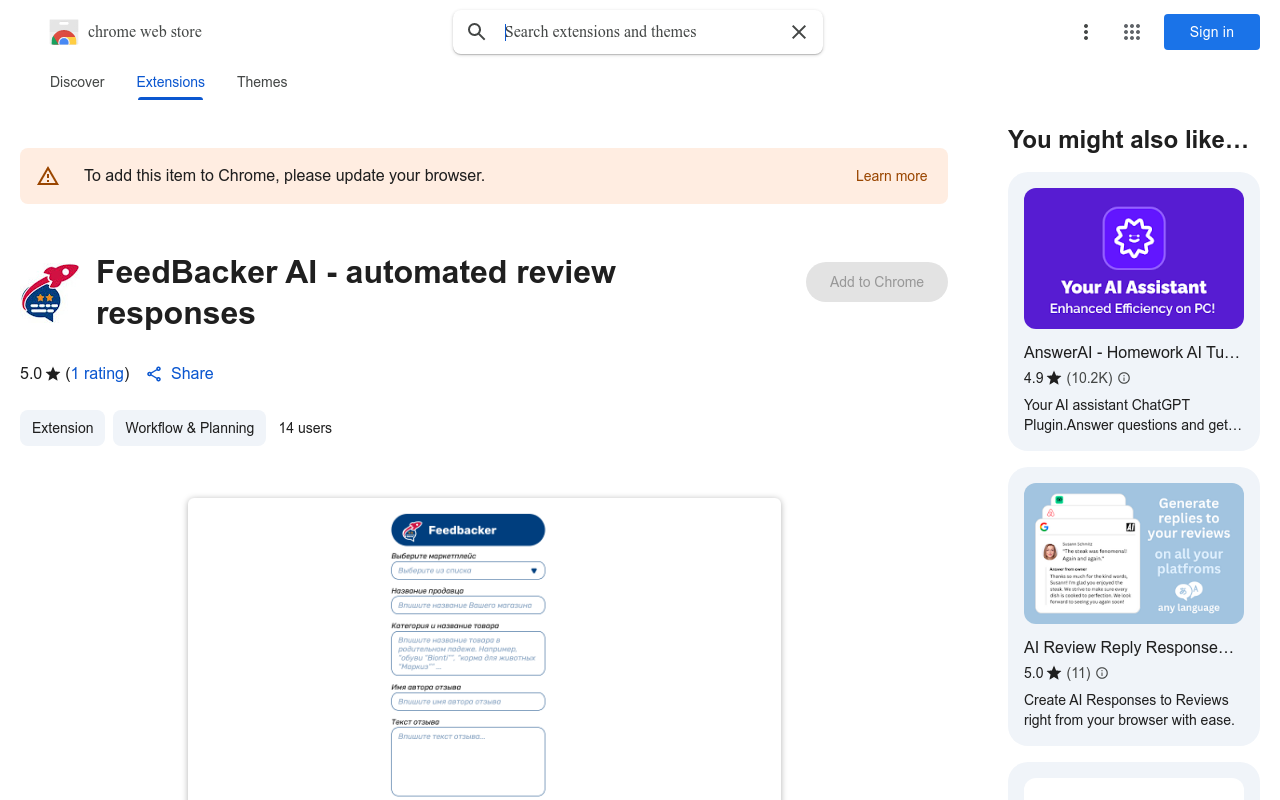This screenshot has width=1280, height=800.
Task: Click the info icon next to 10.2K ratings
Action: pos(1124,378)
